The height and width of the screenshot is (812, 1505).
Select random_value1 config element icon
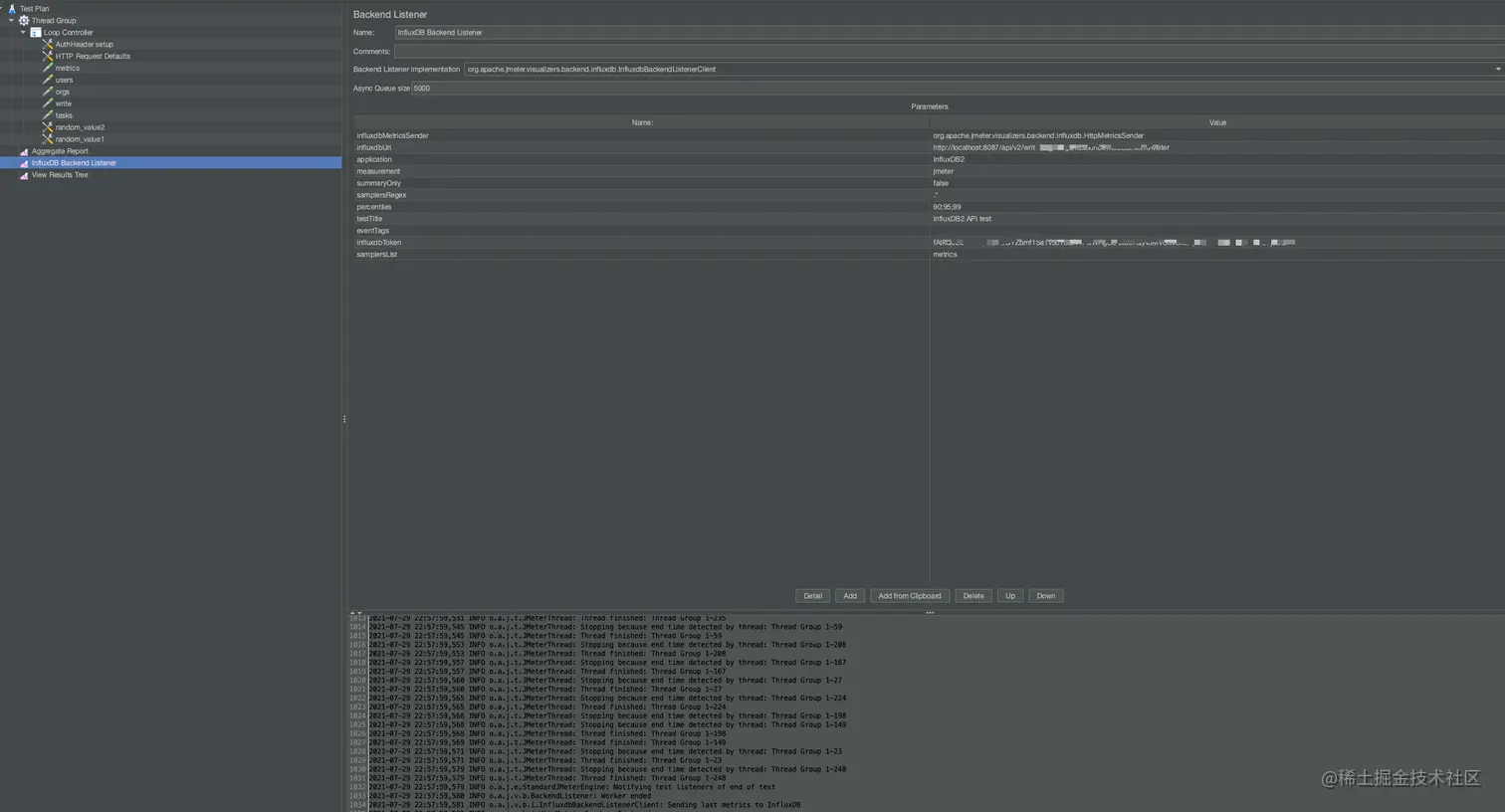(x=48, y=139)
